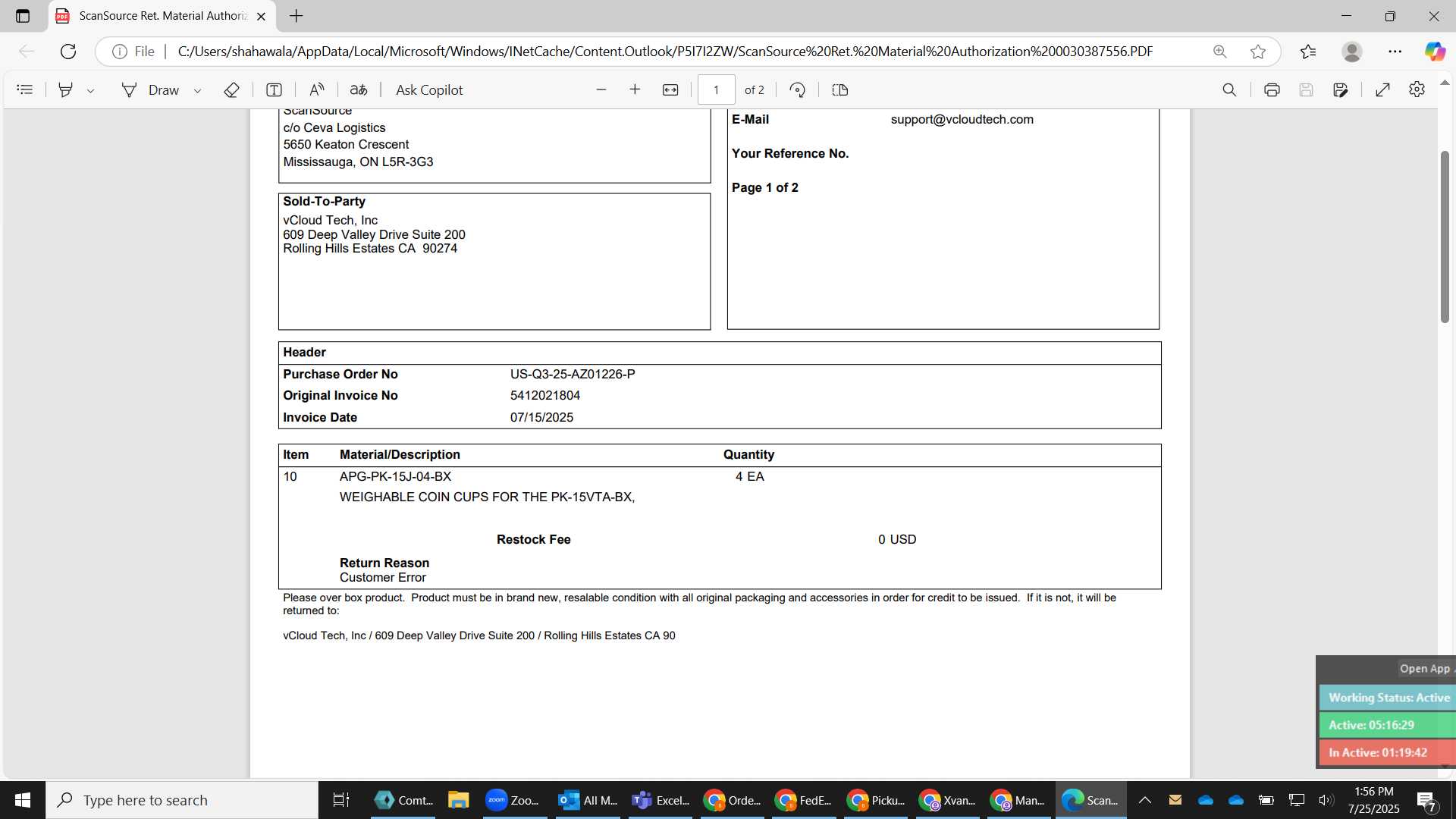
Task: Click the material code APG-PK-15J-04-BX
Action: [x=395, y=476]
